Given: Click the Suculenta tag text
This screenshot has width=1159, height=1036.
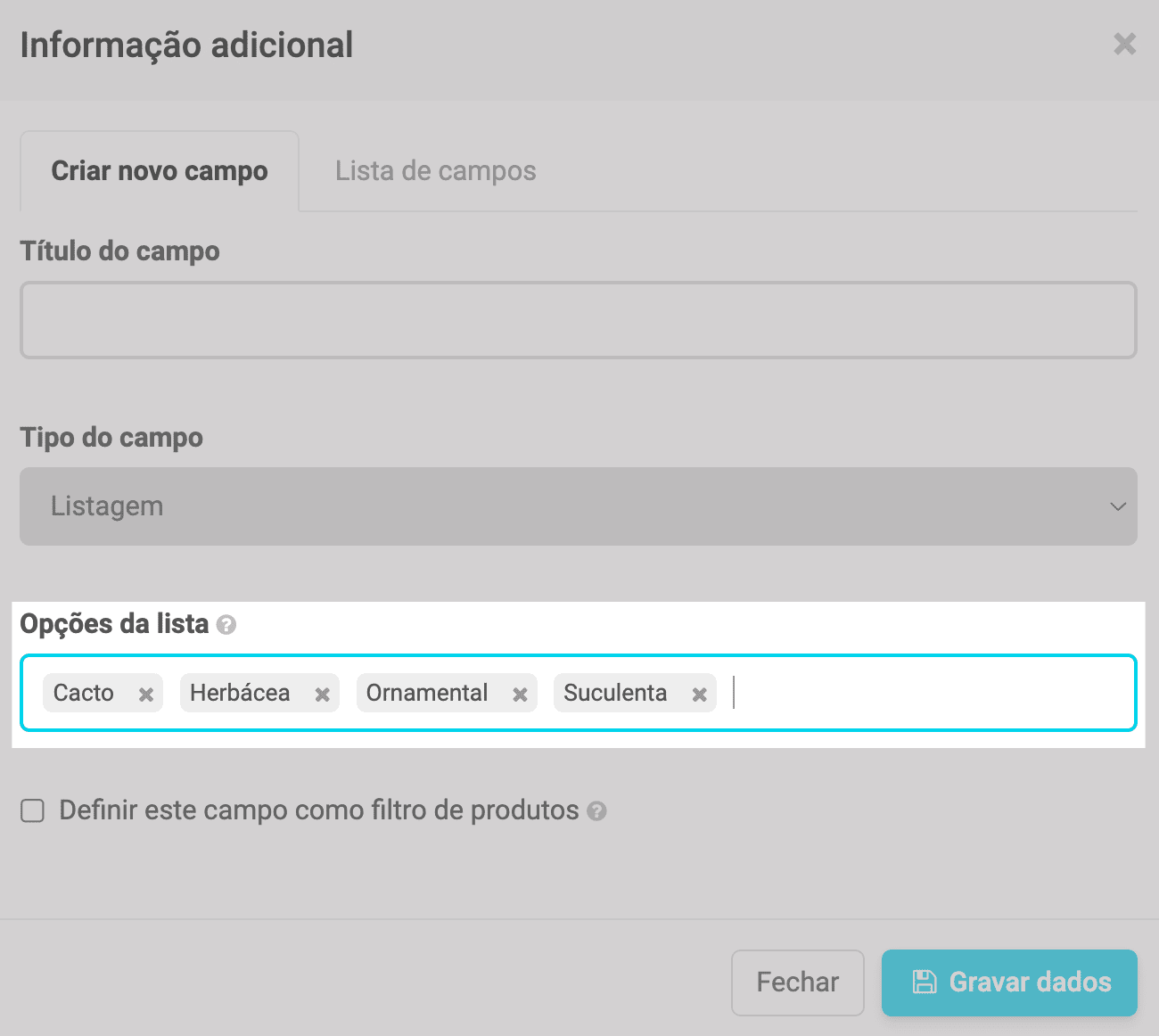Looking at the screenshot, I should (x=615, y=693).
